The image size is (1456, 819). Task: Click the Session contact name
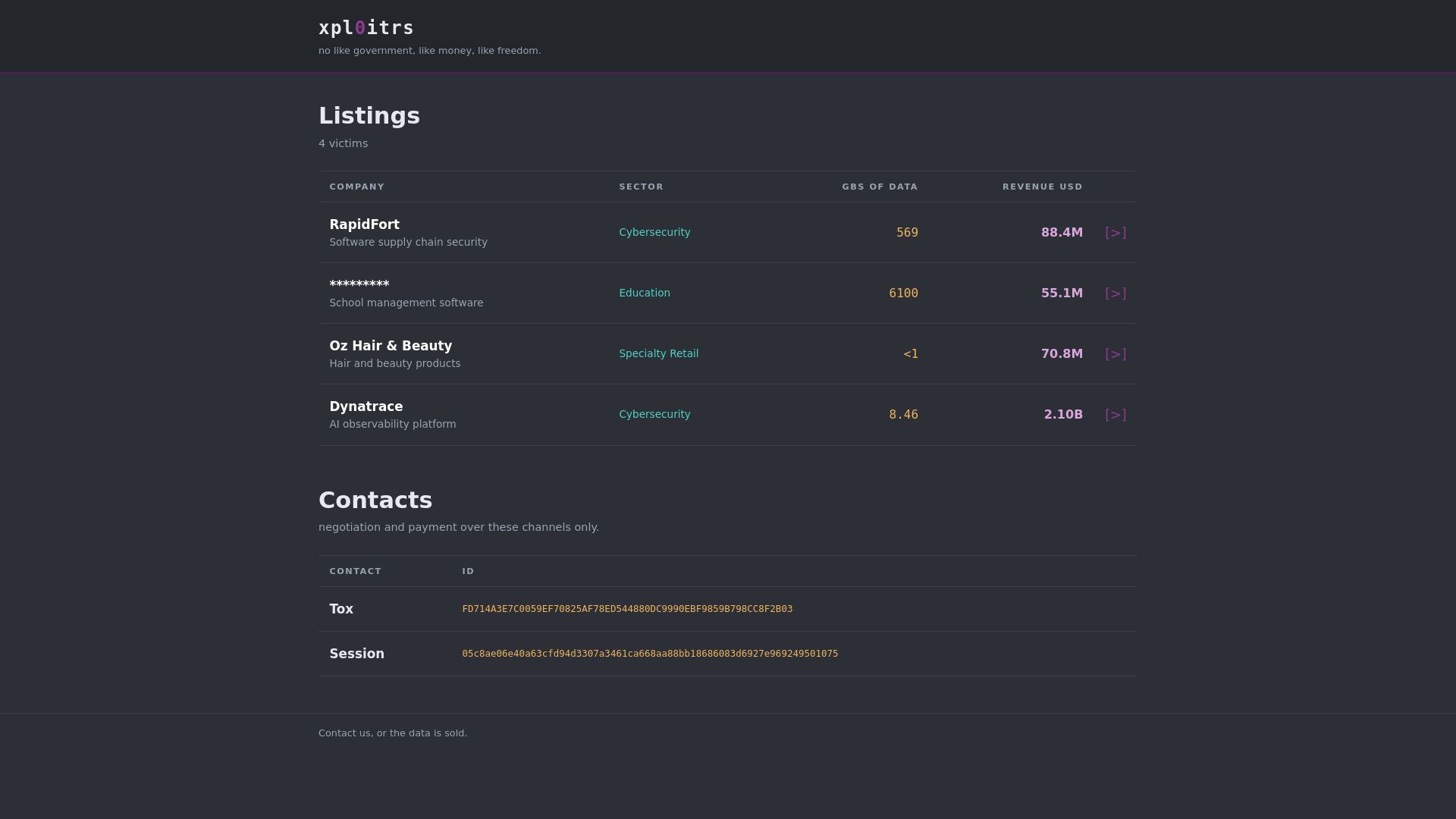356,654
